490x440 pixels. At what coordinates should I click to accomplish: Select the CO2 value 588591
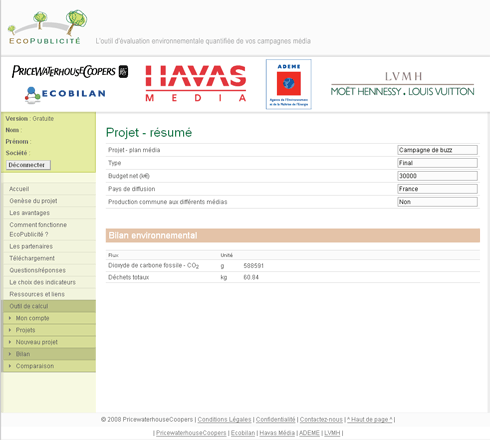click(253, 266)
